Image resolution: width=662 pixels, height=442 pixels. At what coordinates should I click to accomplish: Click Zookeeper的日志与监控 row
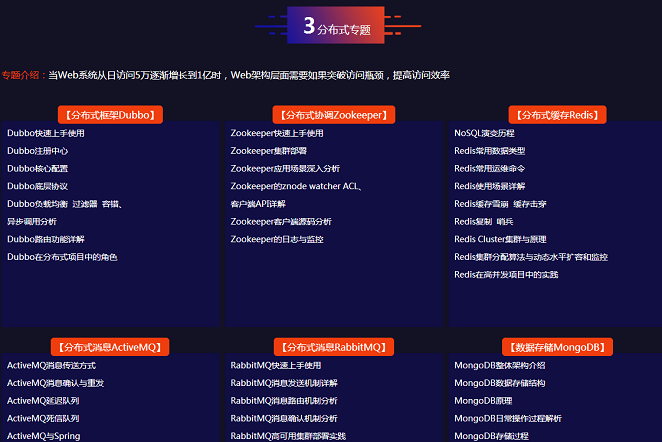point(277,239)
